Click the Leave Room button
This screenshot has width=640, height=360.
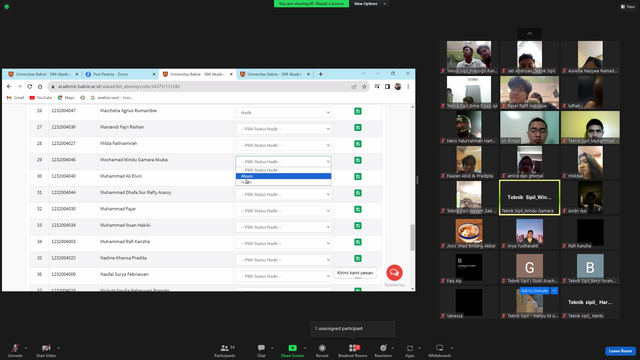(620, 351)
